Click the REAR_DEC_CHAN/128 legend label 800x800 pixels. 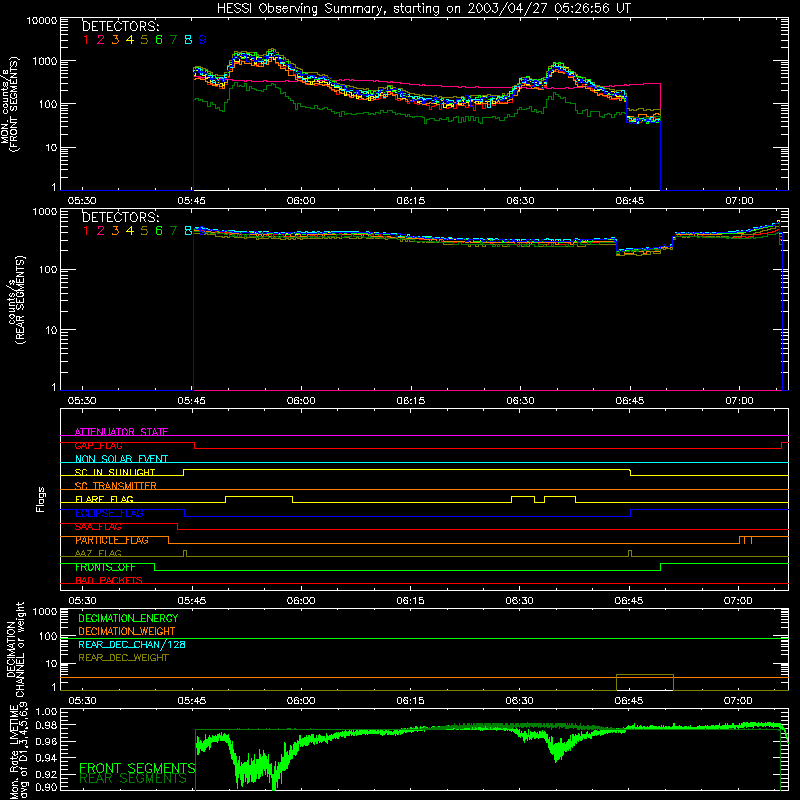[x=132, y=644]
